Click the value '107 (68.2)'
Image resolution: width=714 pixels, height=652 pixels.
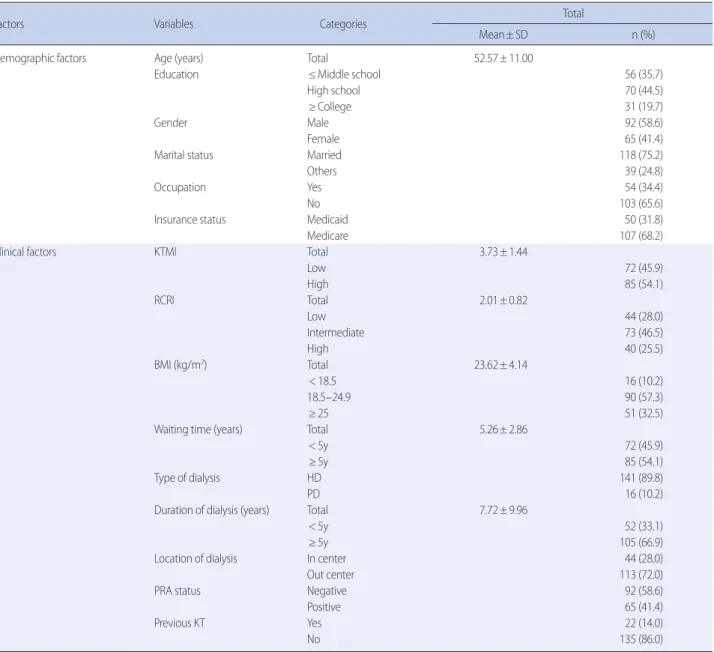tap(641, 236)
